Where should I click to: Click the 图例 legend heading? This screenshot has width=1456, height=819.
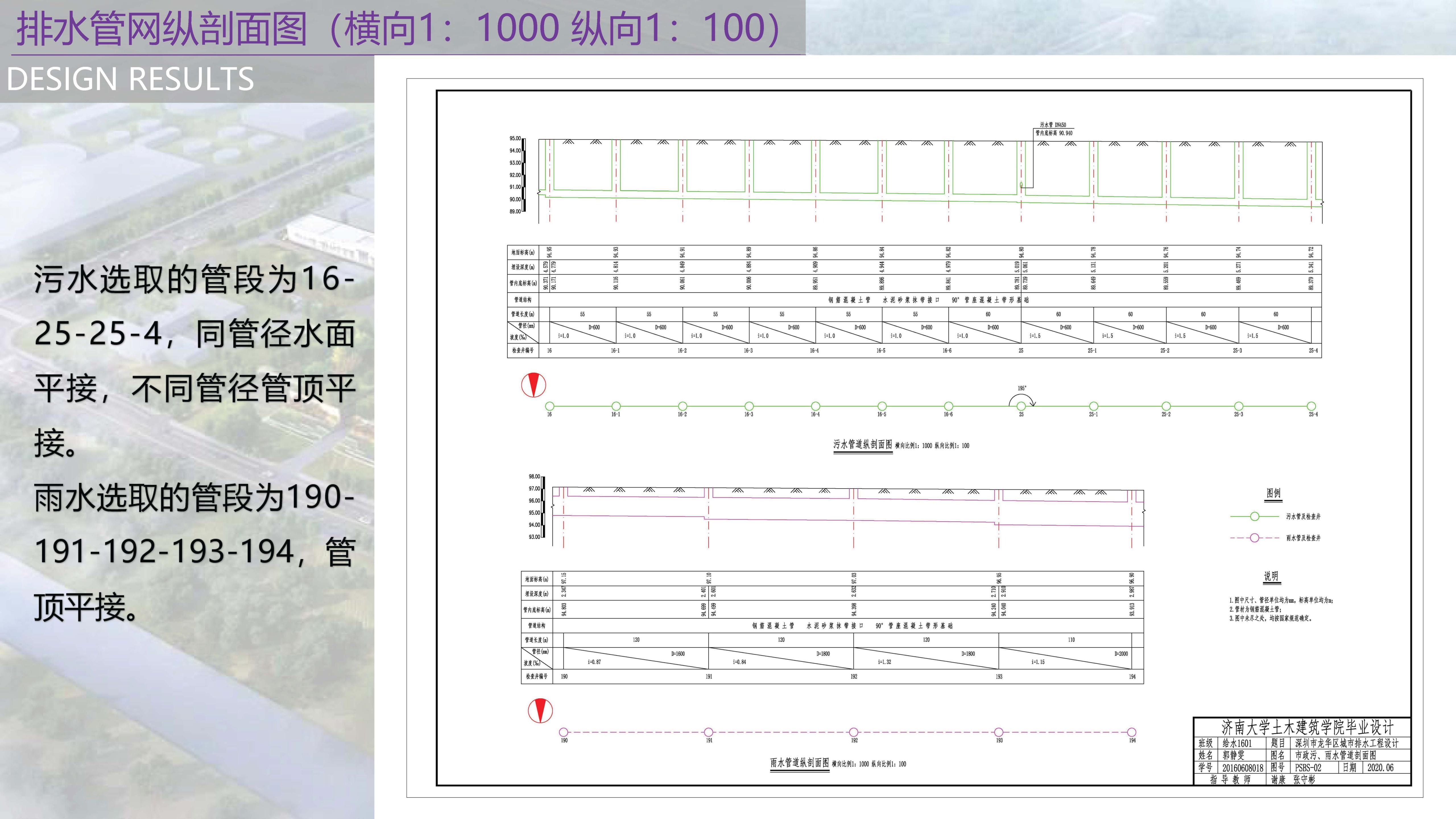(1273, 493)
